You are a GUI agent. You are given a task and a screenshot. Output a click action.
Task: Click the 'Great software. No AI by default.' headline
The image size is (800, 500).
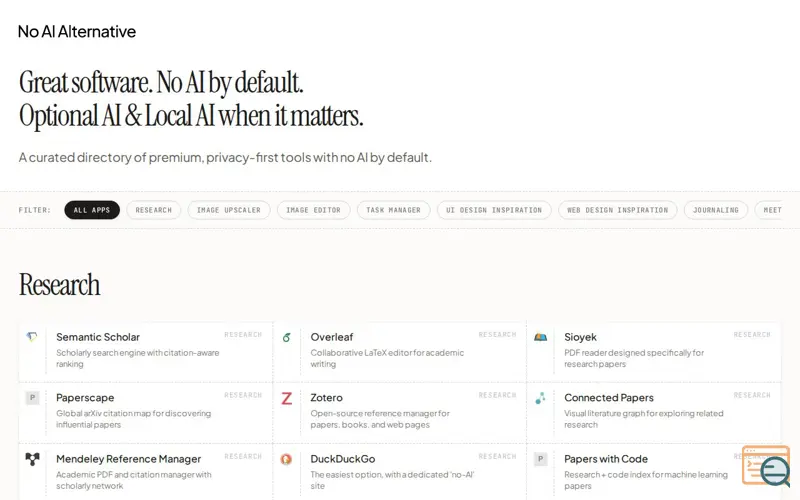click(161, 83)
